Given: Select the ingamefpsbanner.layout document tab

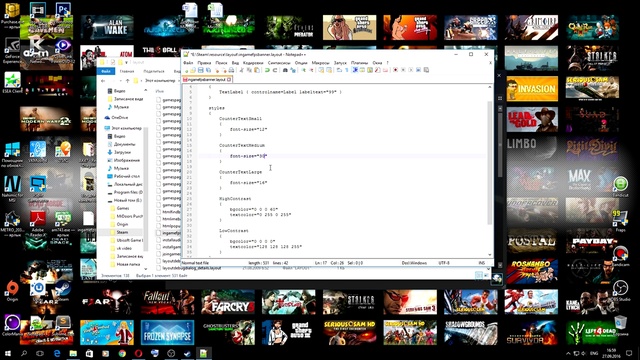Looking at the screenshot, I should pyautogui.click(x=208, y=80).
